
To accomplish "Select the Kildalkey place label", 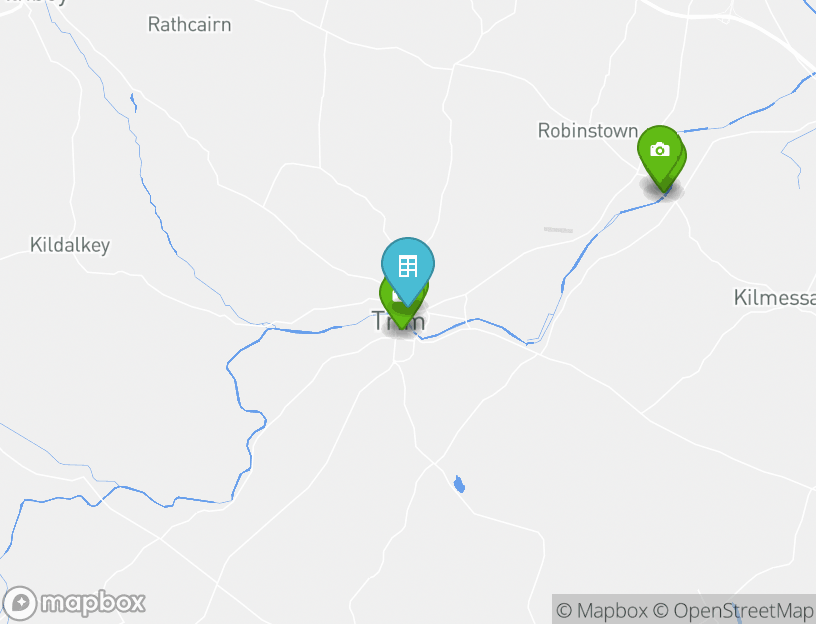I will click(x=70, y=245).
